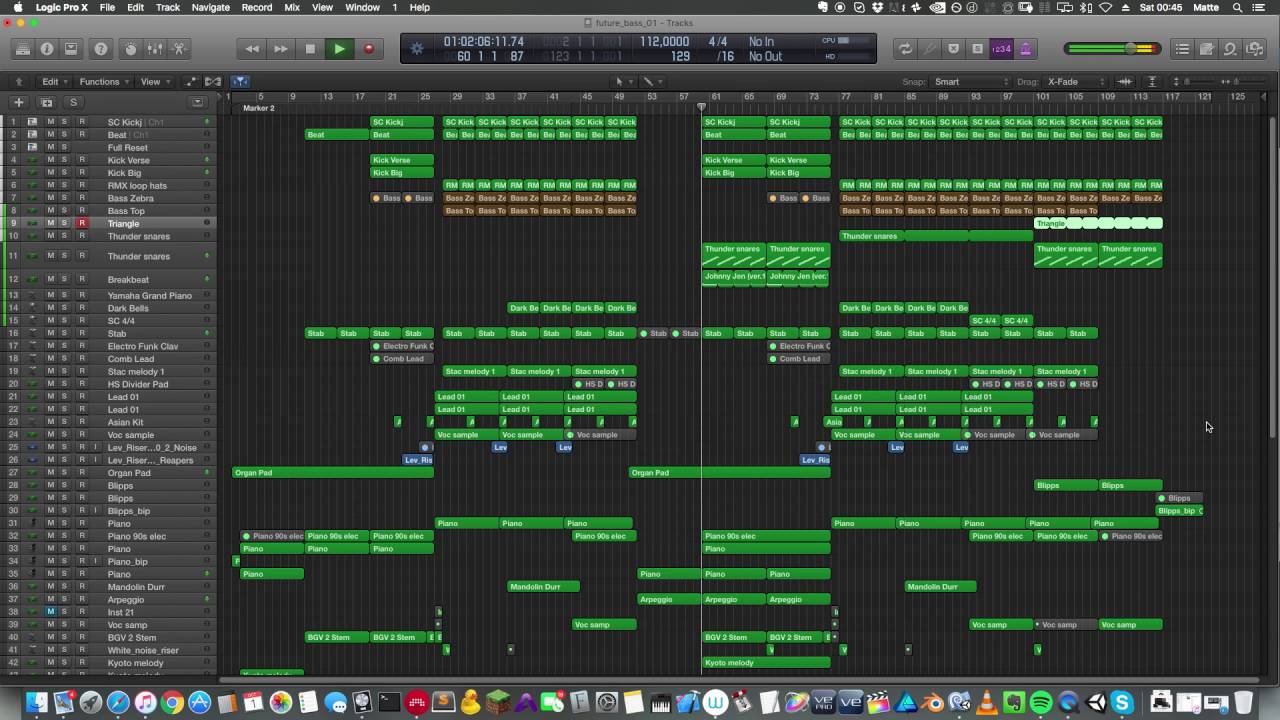Screen dimensions: 1280x720
Task: Open the Command-click tool menu
Action: 650,81
